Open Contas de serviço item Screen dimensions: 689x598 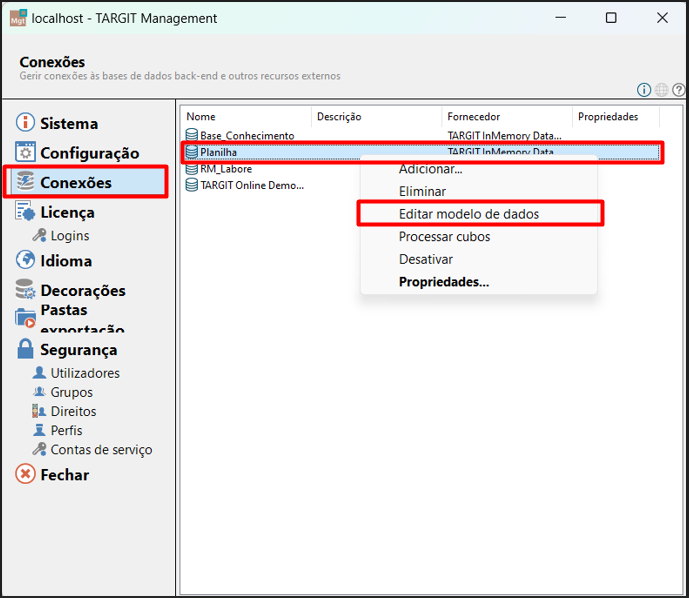tap(102, 449)
